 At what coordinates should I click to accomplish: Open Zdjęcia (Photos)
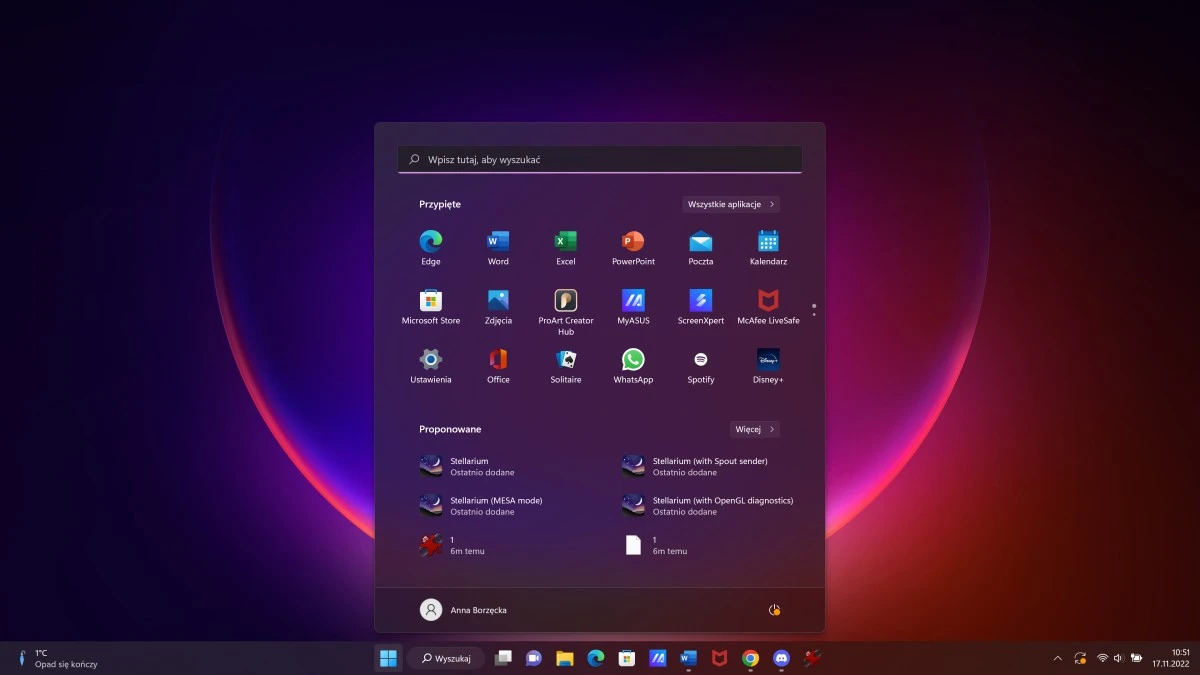(x=498, y=305)
